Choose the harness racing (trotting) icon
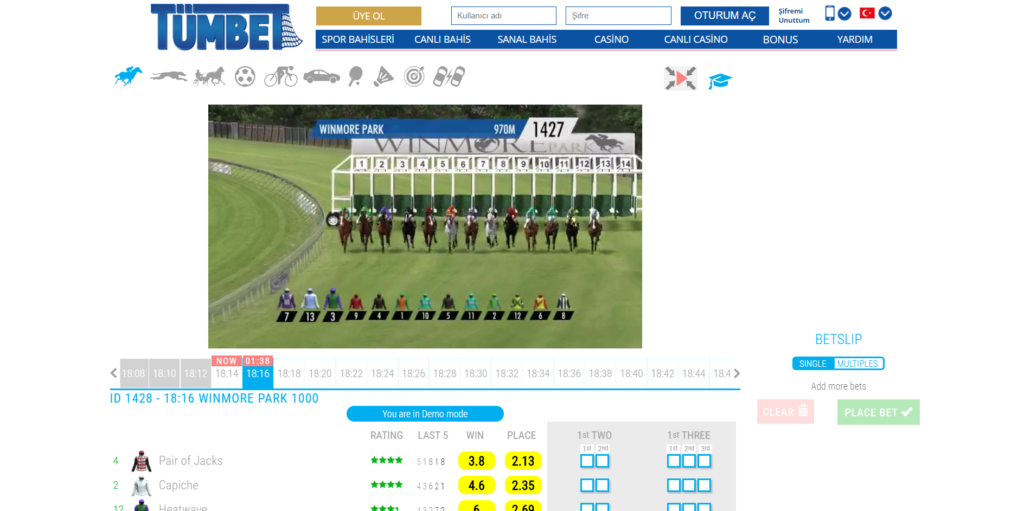 pyautogui.click(x=209, y=76)
